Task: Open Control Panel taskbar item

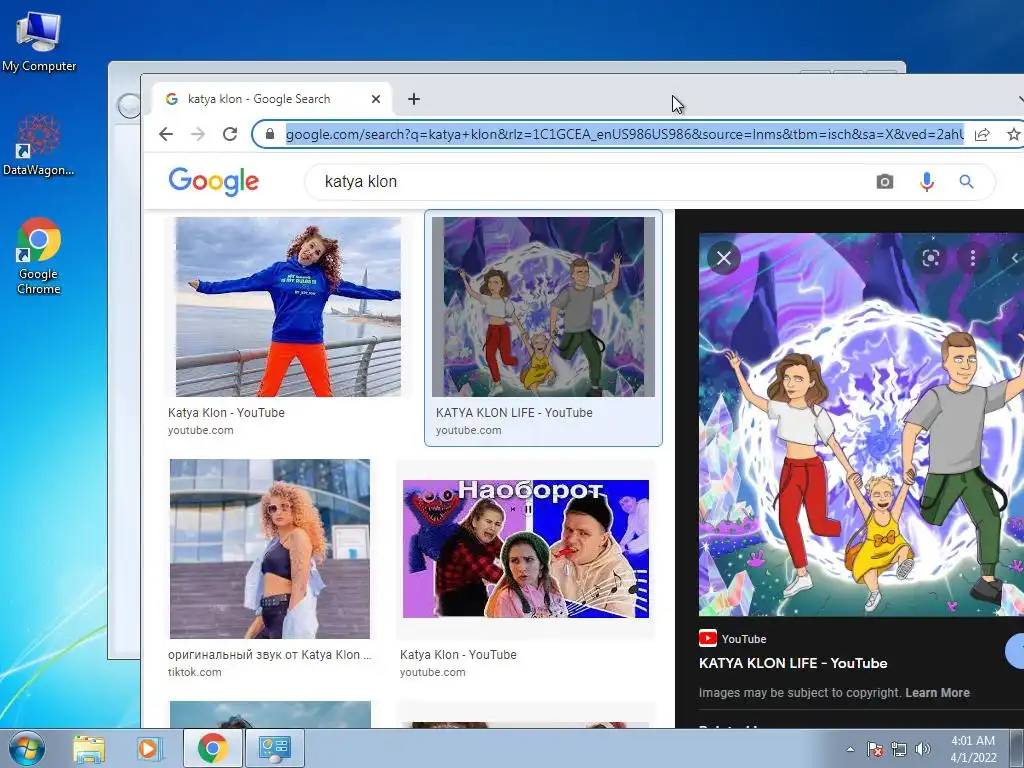Action: 274,748
